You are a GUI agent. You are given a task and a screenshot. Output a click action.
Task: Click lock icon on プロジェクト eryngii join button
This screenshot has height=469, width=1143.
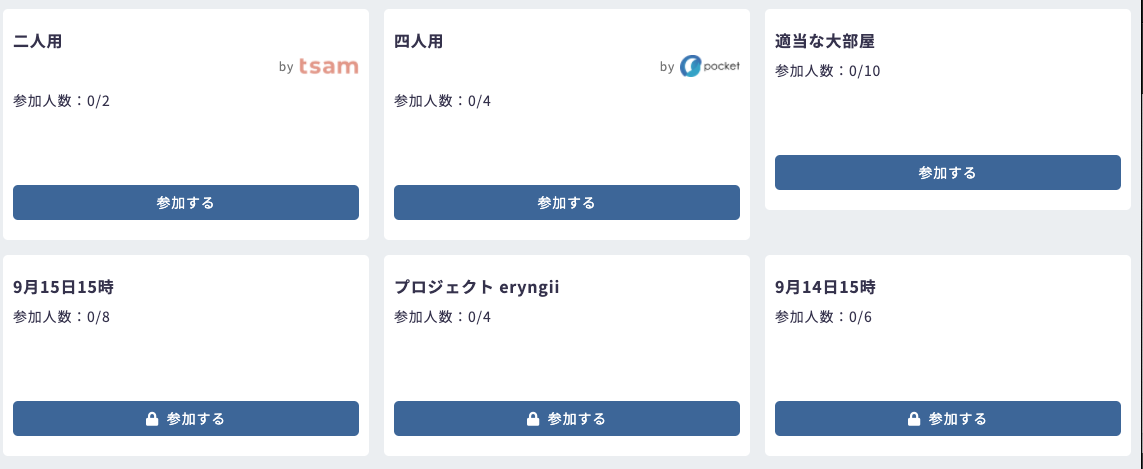tap(533, 419)
